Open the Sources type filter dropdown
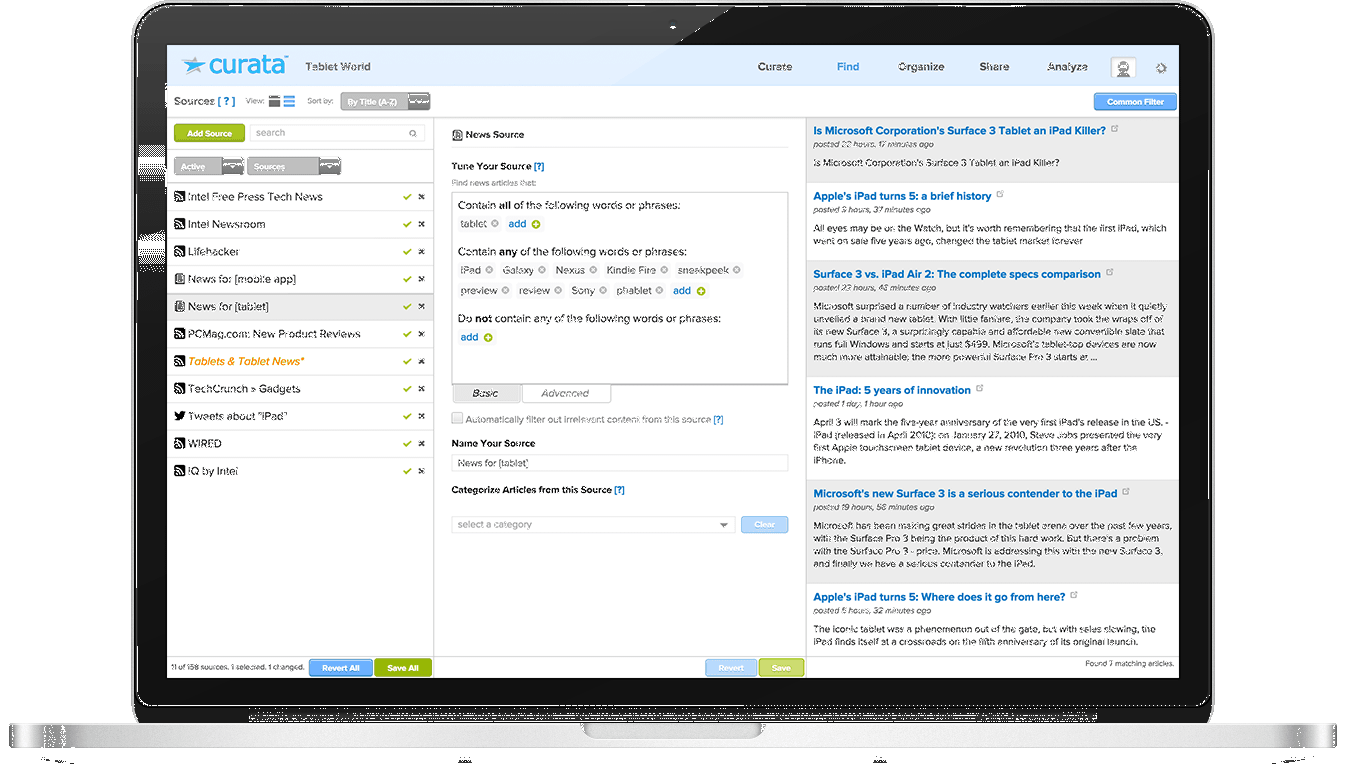This screenshot has height=779, width=1346. (x=294, y=166)
